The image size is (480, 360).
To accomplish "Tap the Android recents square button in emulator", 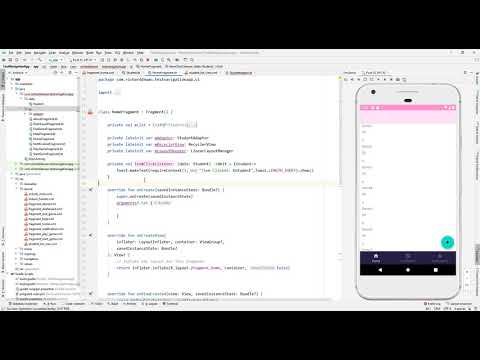I will pos(436,270).
